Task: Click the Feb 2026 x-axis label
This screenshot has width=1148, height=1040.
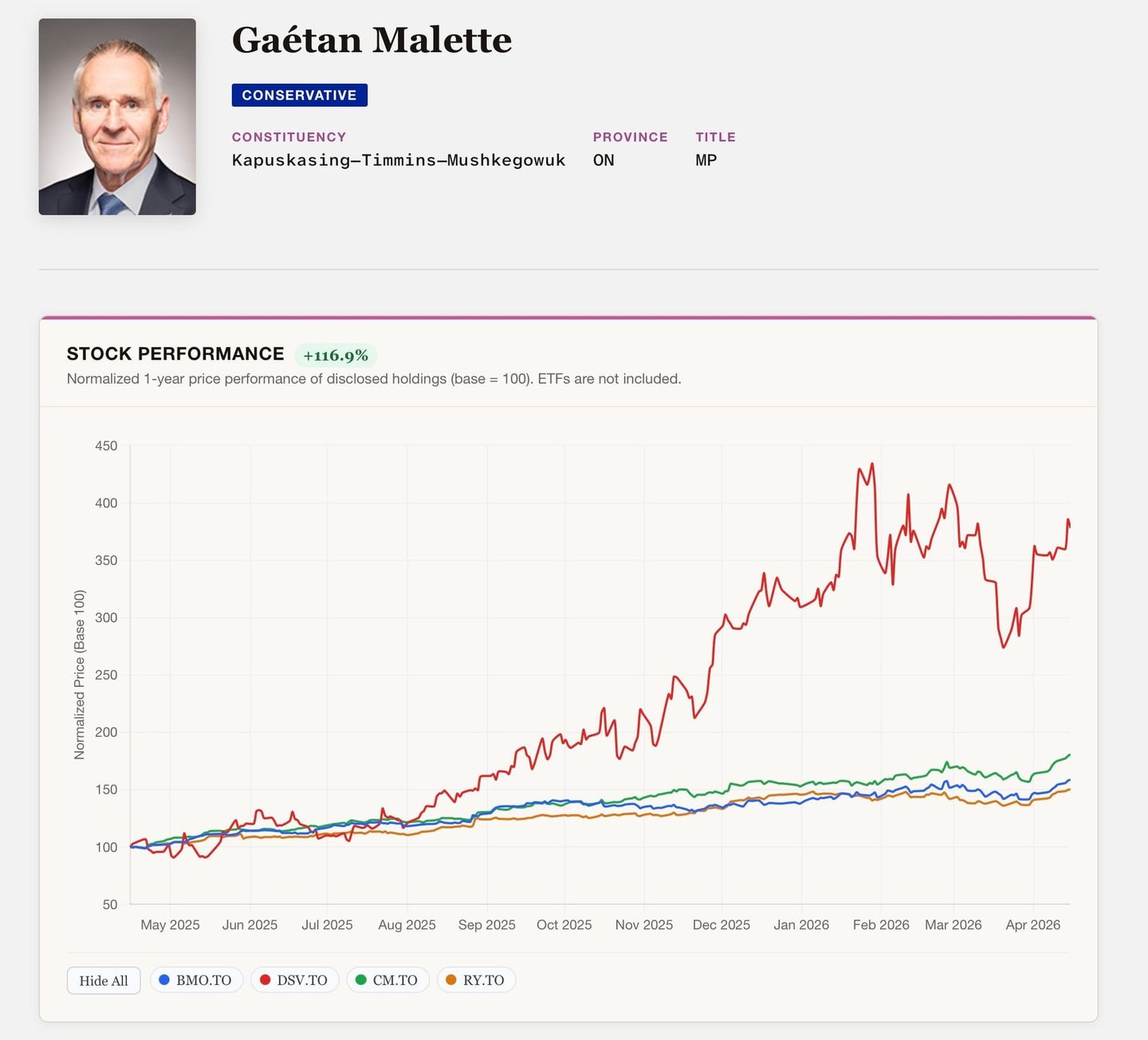Action: point(881,925)
